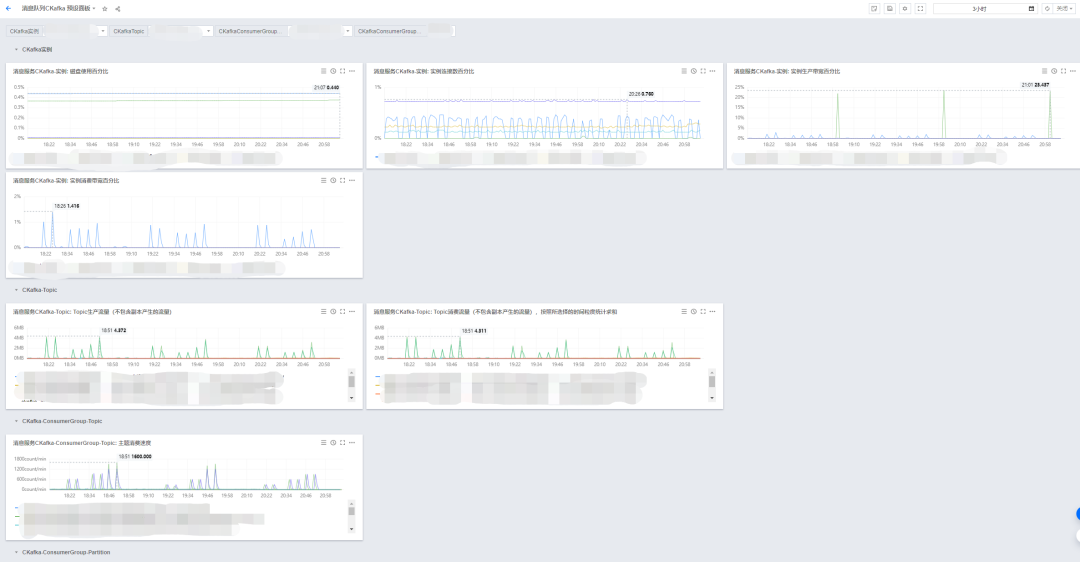This screenshot has height=562, width=1080.
Task: Open list icon on Topic production traffic chart
Action: click(323, 311)
